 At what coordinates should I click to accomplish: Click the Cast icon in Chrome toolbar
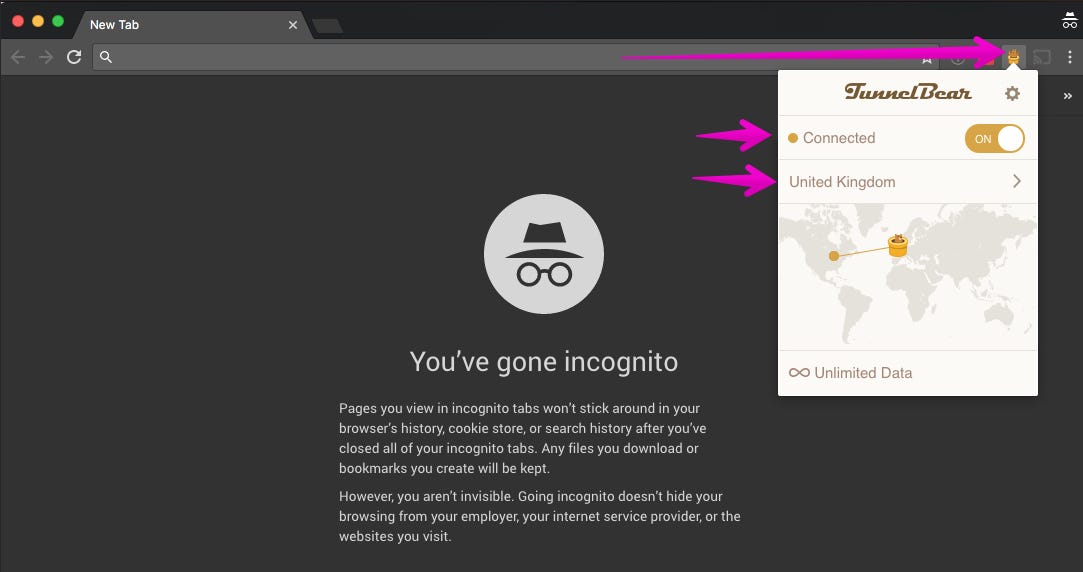1042,57
